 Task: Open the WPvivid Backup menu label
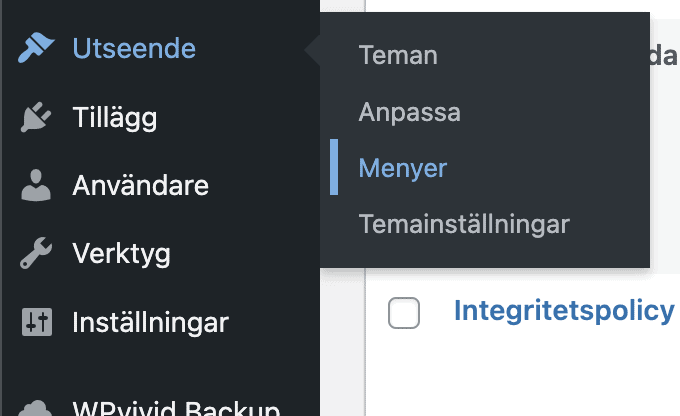click(x=176, y=409)
